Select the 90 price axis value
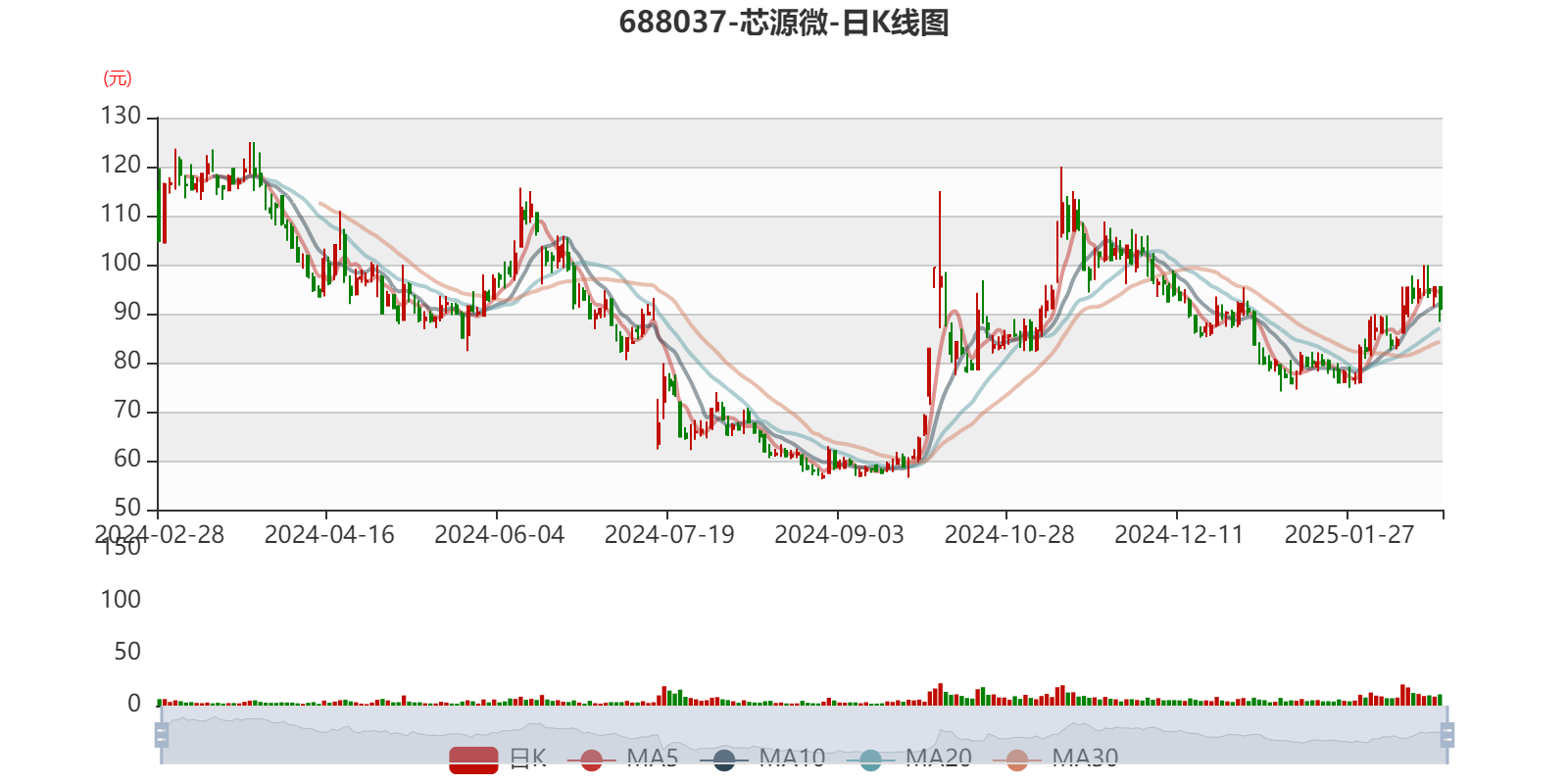Viewport: 1568px width, 784px height. point(127,312)
